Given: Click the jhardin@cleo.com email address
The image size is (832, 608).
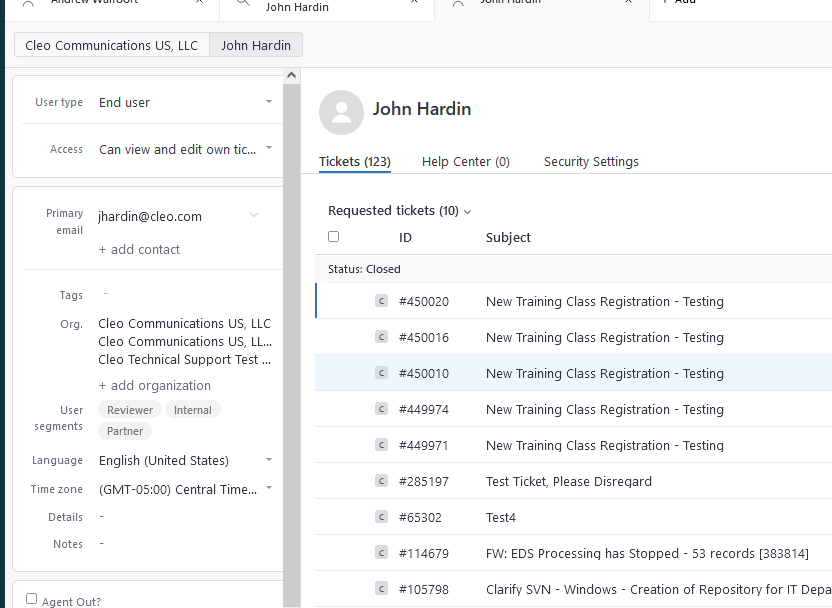Looking at the screenshot, I should (150, 216).
